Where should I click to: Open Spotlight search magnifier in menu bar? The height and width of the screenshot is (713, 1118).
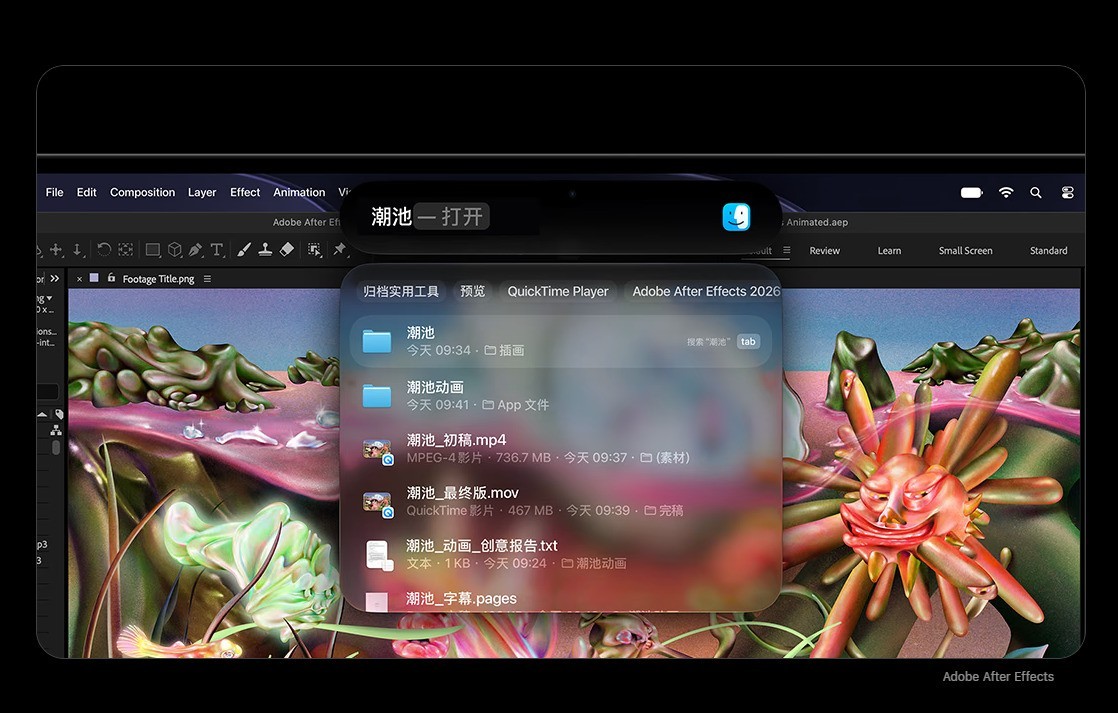click(1035, 193)
